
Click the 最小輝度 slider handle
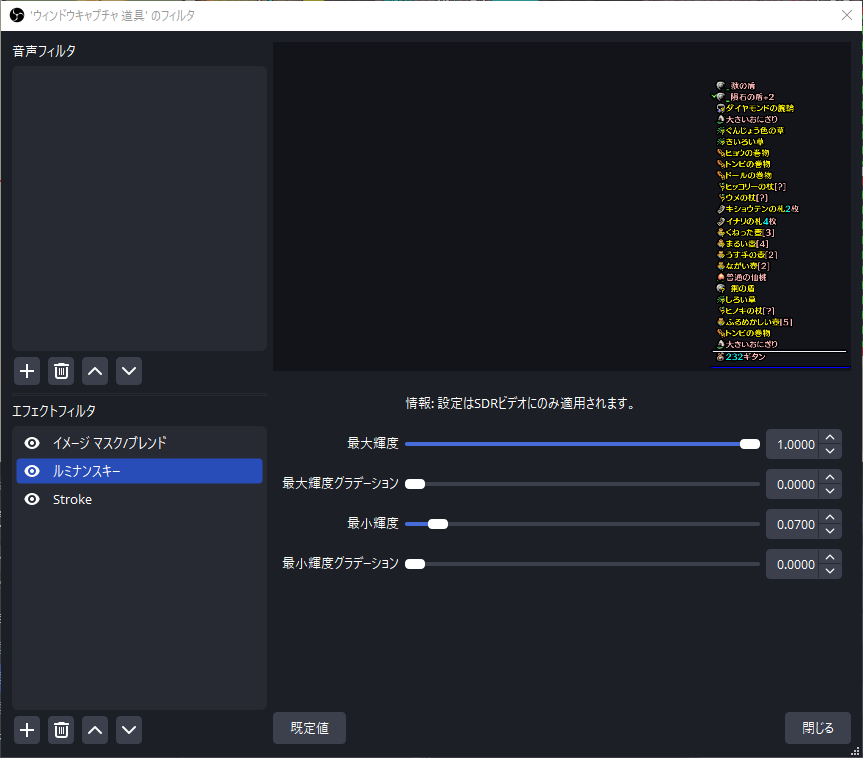437,524
